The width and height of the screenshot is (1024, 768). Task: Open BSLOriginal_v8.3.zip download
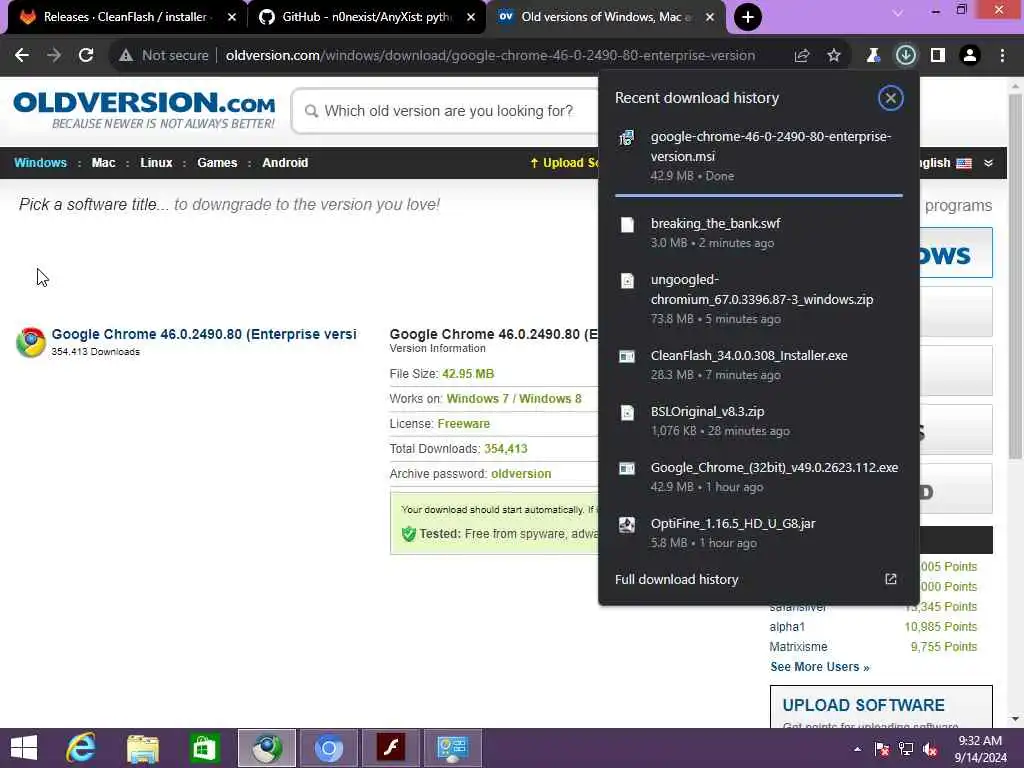coord(759,421)
